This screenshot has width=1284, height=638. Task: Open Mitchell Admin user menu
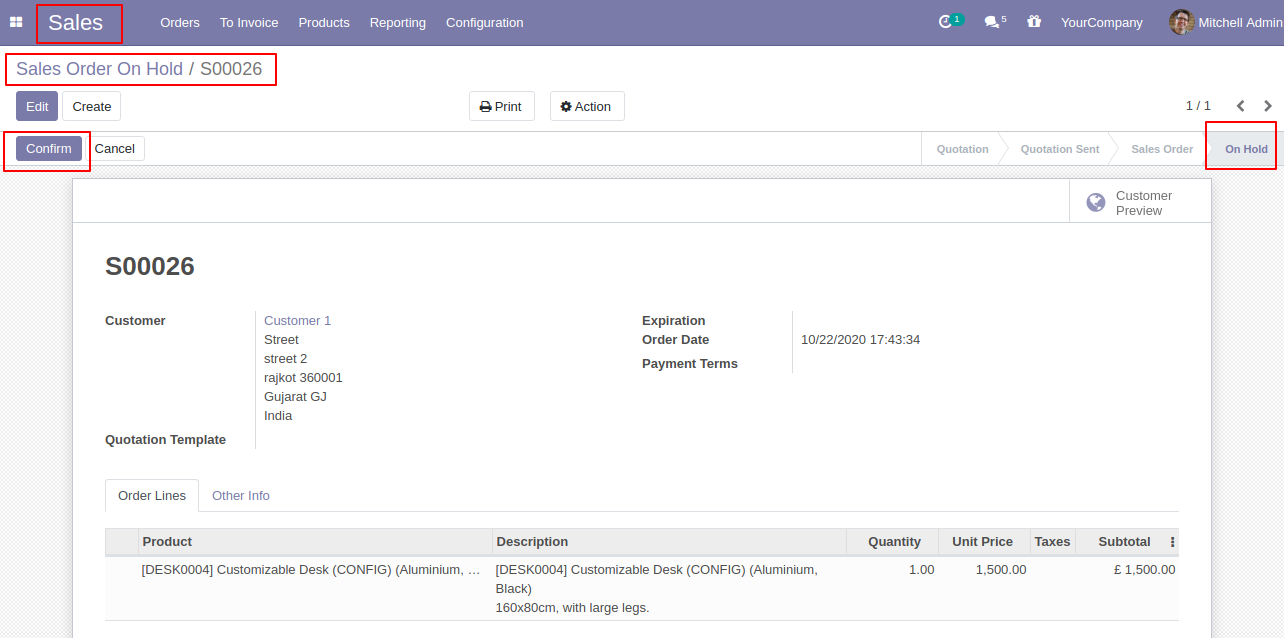click(x=1226, y=22)
